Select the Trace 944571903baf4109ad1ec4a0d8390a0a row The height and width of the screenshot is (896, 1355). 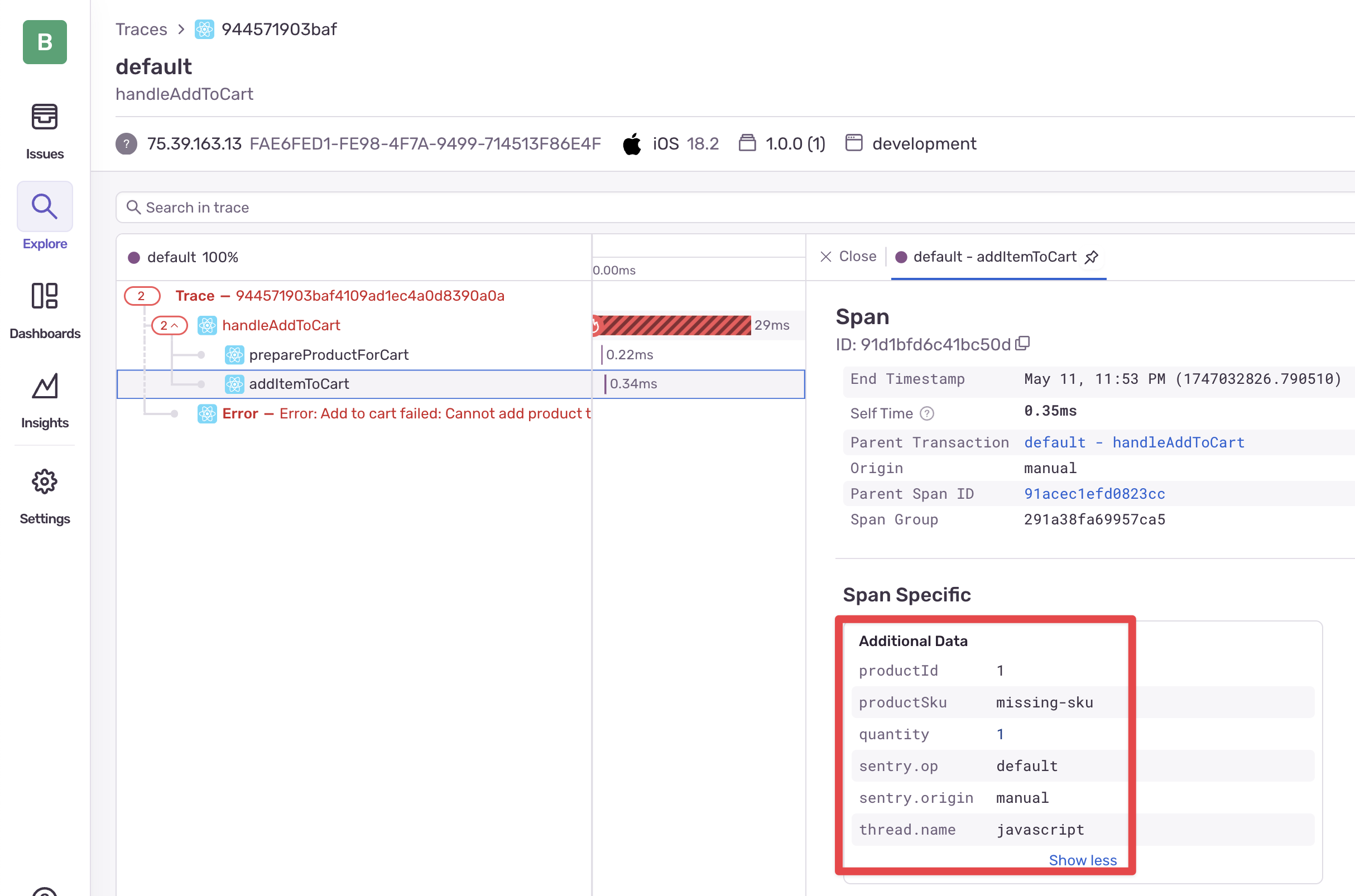coord(354,296)
